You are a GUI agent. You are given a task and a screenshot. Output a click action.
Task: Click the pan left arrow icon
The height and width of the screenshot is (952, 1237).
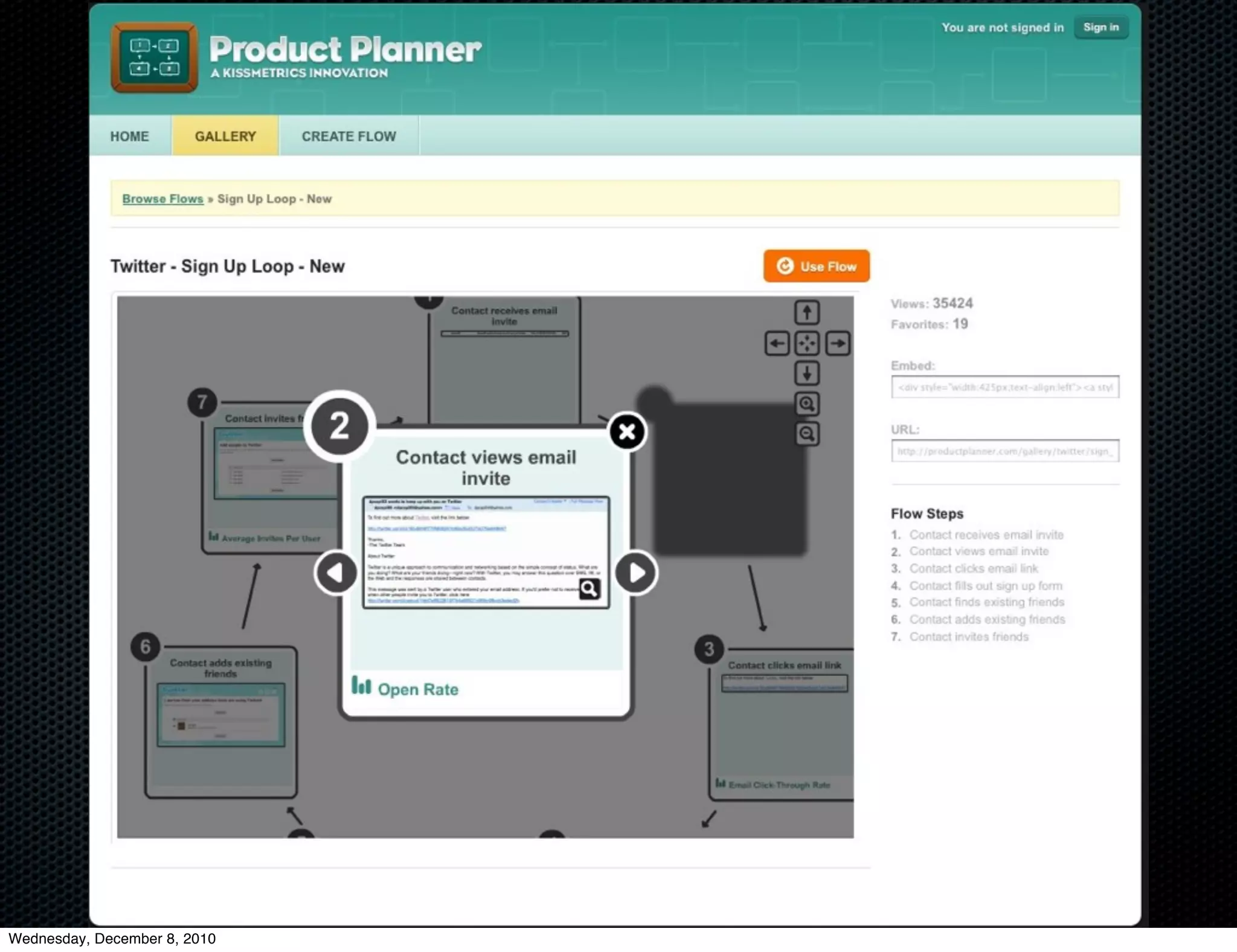tap(777, 344)
